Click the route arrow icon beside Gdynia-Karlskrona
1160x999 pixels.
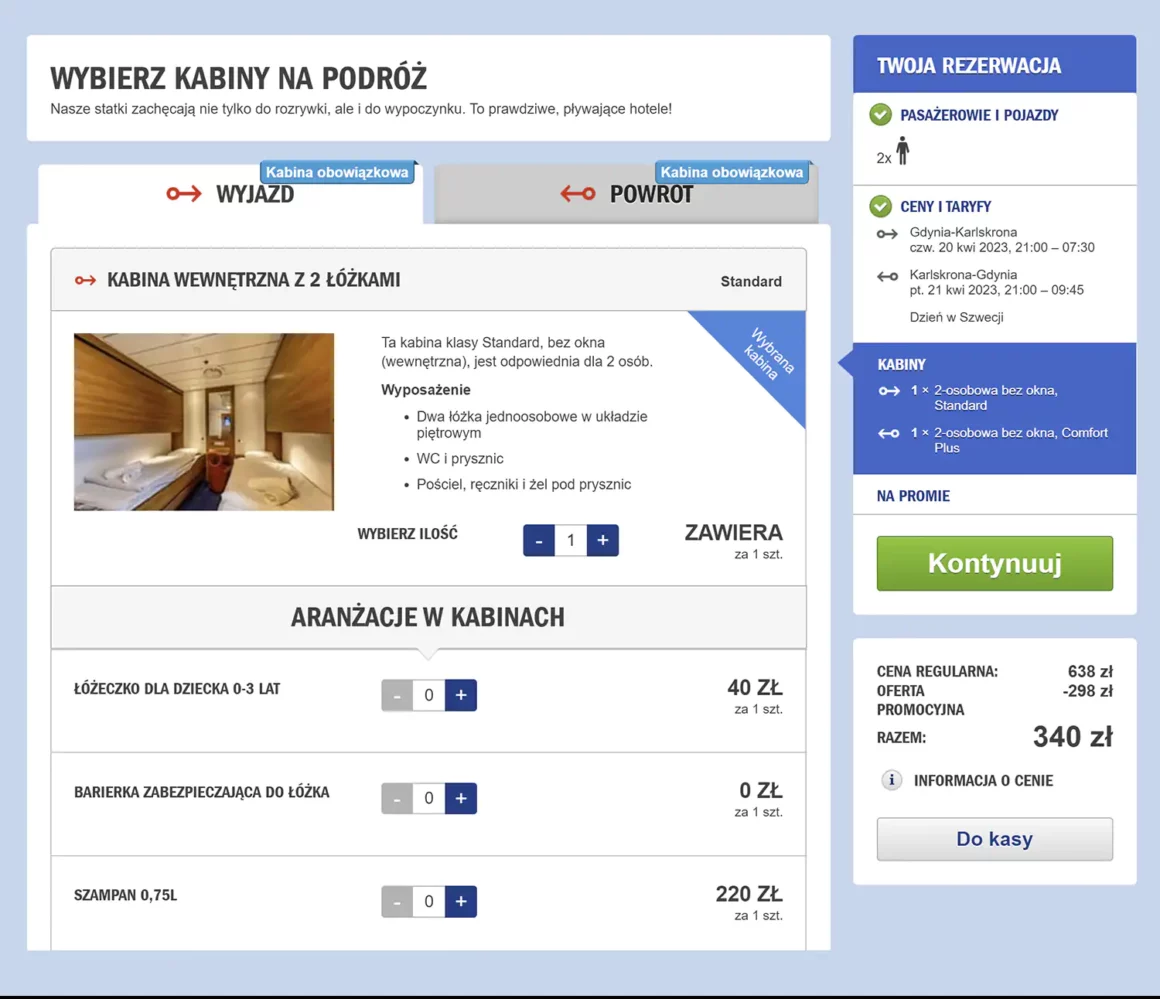[x=886, y=234]
